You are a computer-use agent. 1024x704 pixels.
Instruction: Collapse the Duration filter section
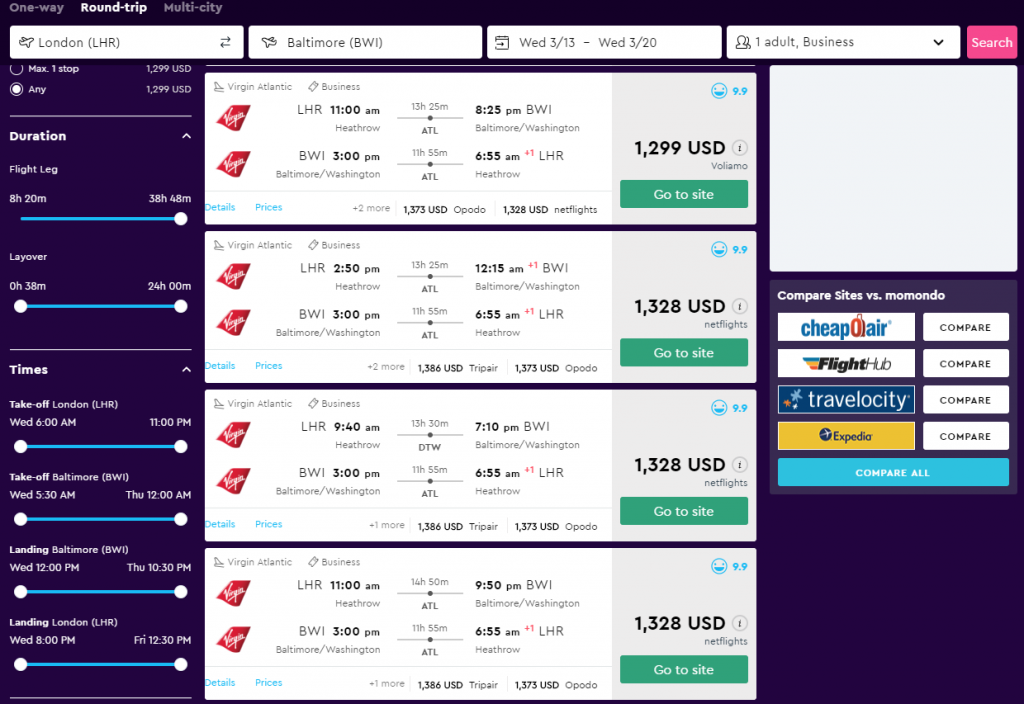tap(186, 136)
